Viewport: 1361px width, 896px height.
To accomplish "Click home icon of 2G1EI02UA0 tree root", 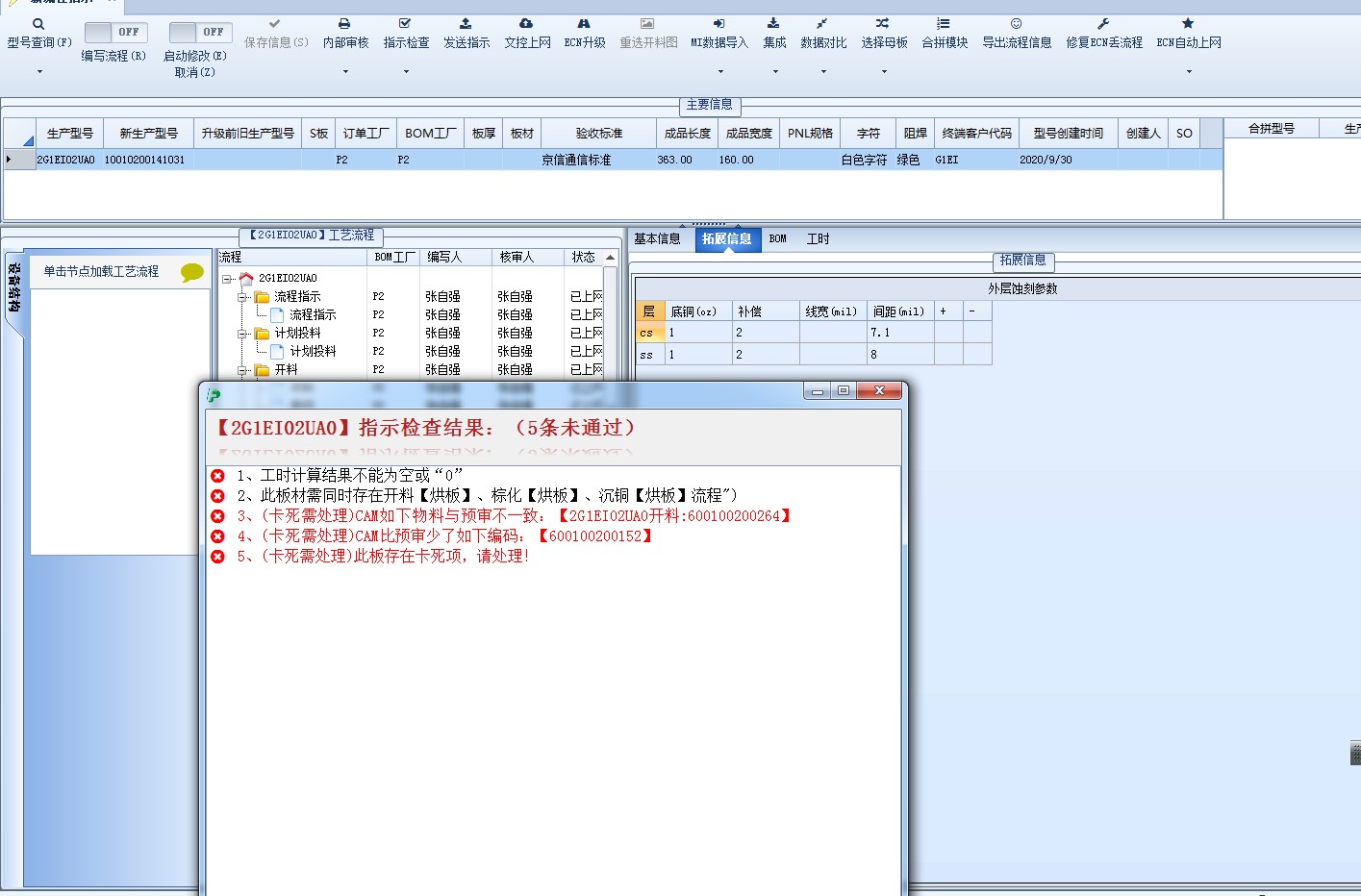I will pyautogui.click(x=246, y=279).
